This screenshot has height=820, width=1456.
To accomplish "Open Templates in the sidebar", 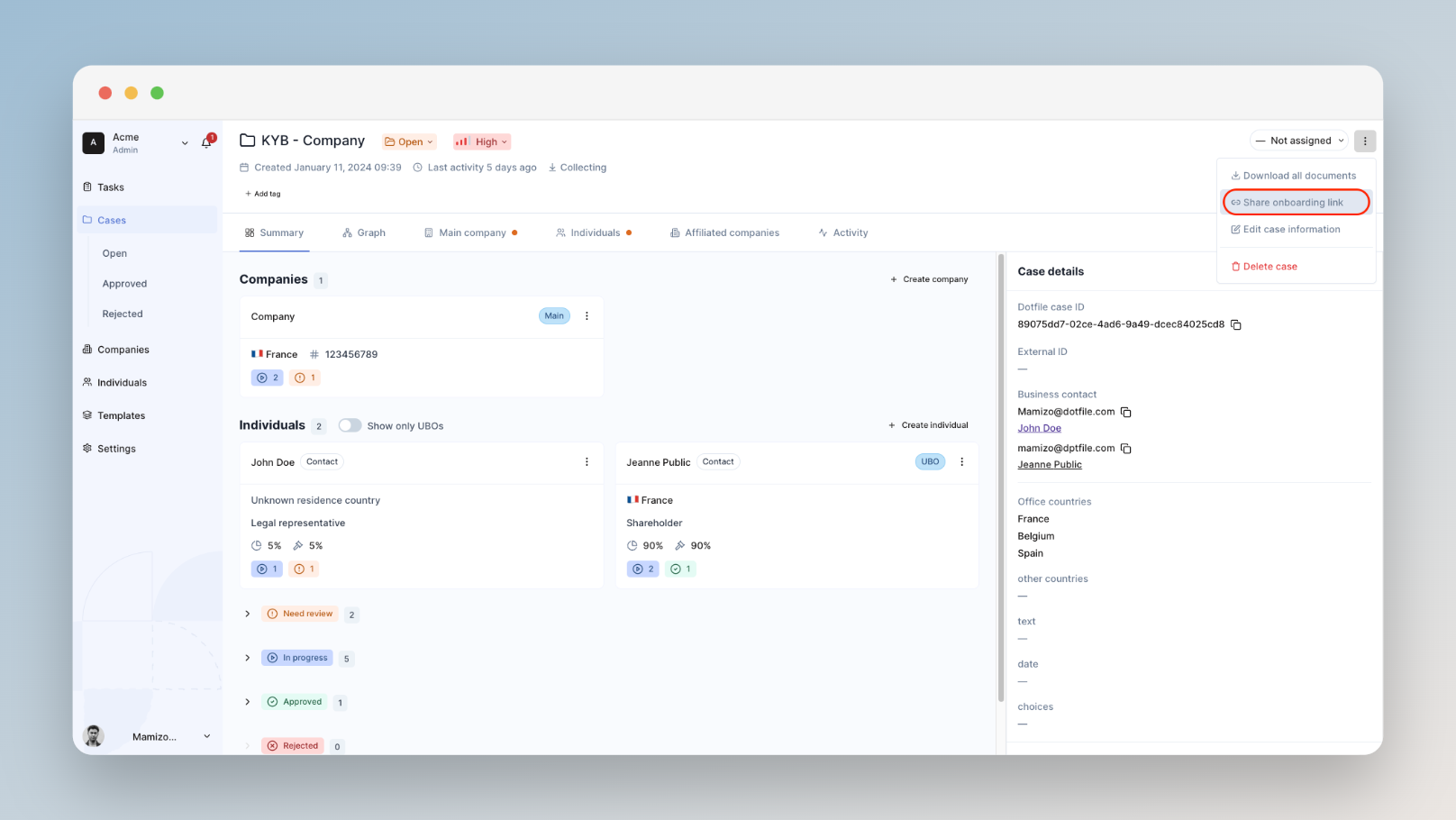I will coord(121,415).
